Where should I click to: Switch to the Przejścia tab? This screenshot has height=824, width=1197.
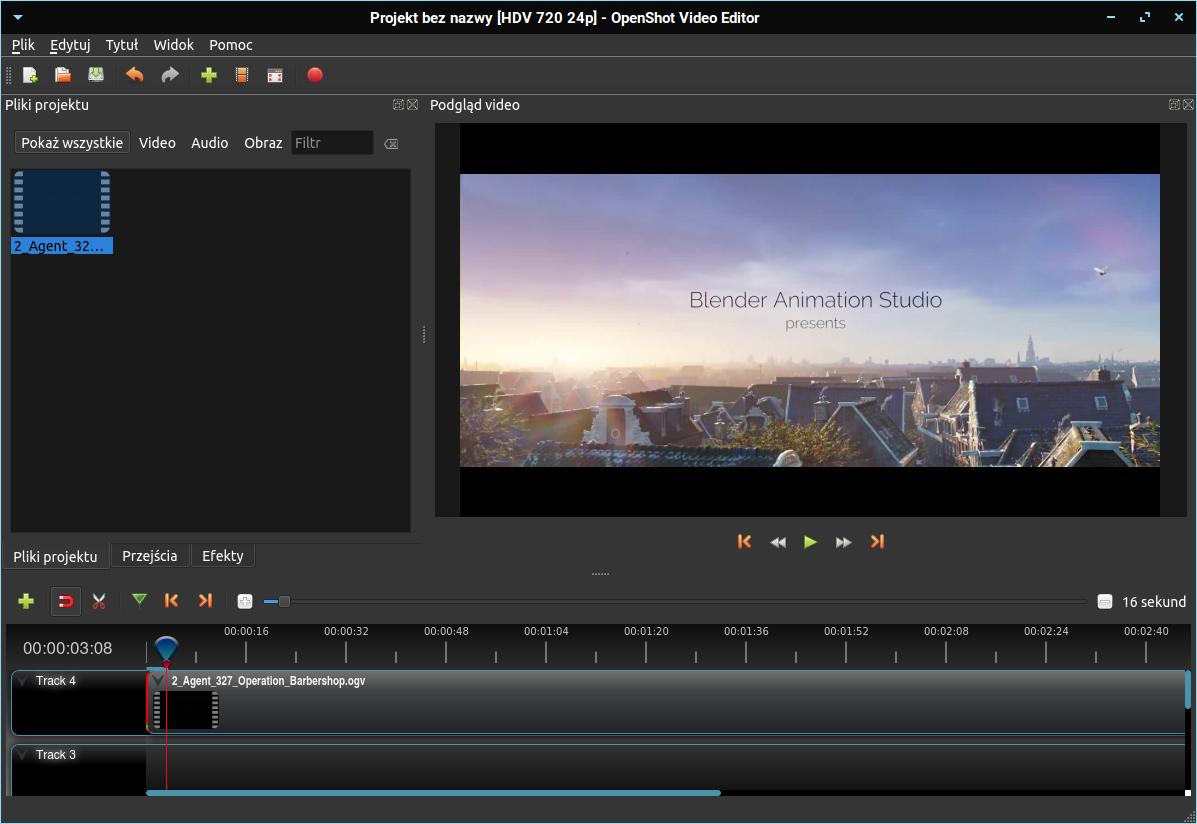(x=150, y=556)
